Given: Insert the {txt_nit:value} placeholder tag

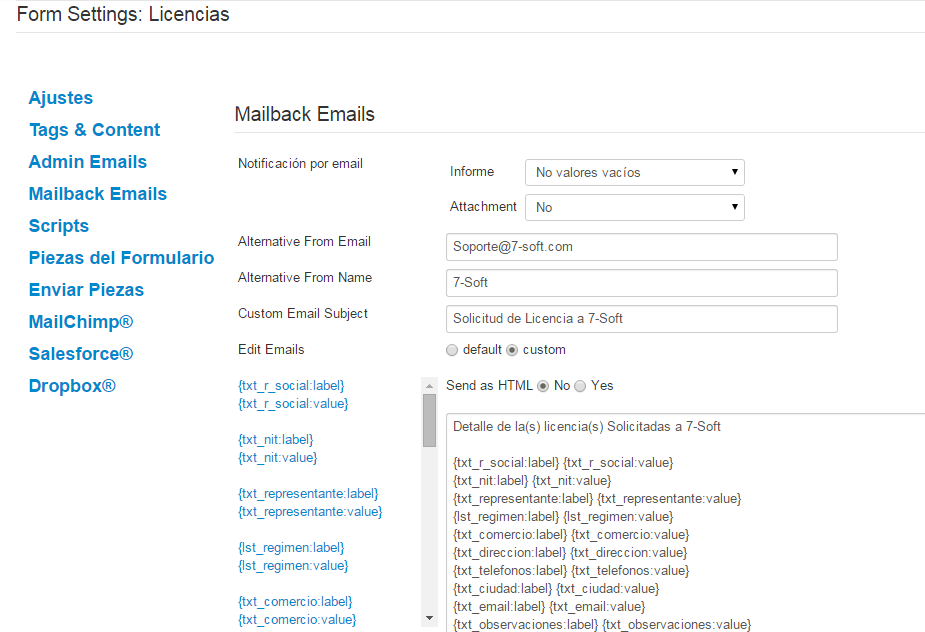Looking at the screenshot, I should 278,458.
